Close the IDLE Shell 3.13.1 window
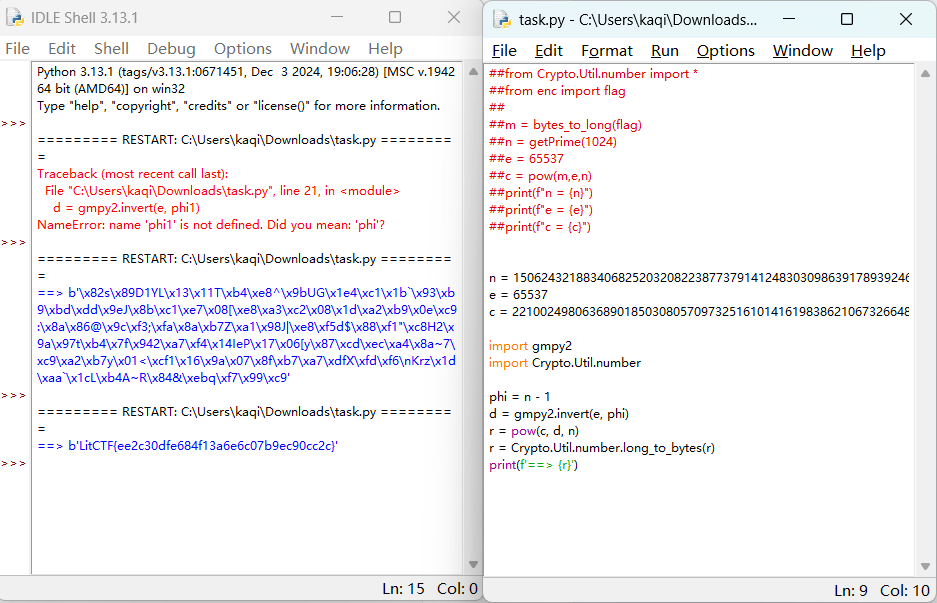The image size is (937, 603). (453, 18)
